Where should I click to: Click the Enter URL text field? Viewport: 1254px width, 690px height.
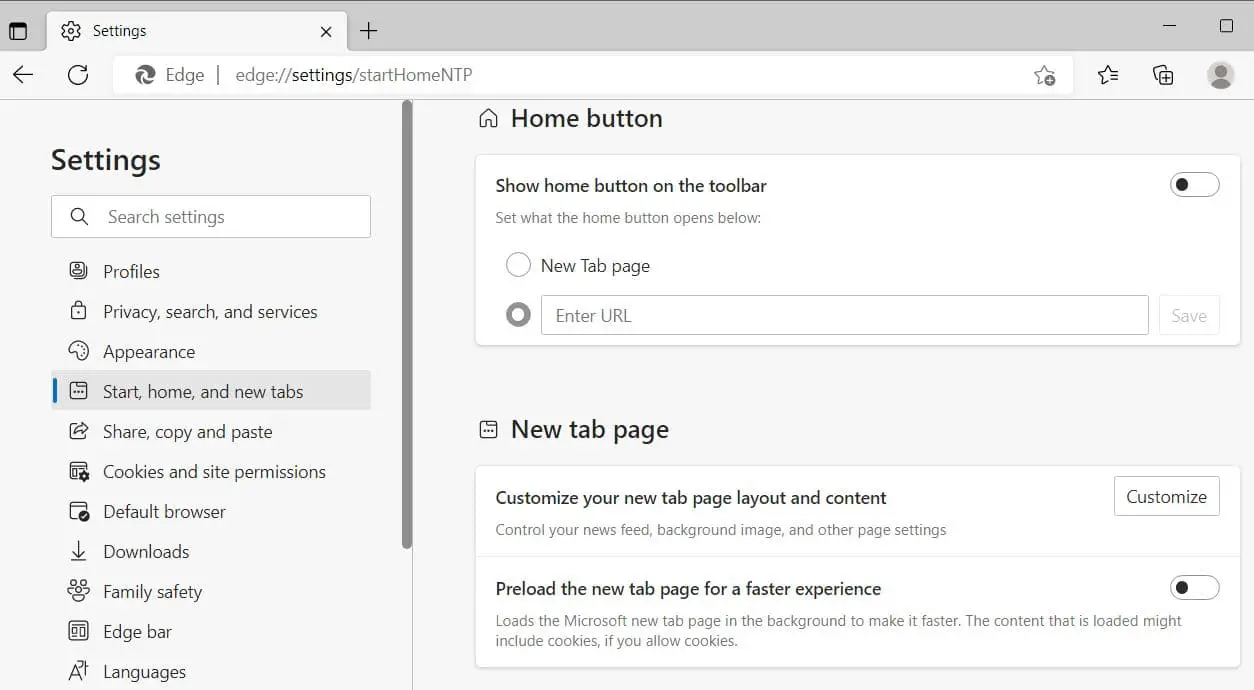click(x=844, y=315)
